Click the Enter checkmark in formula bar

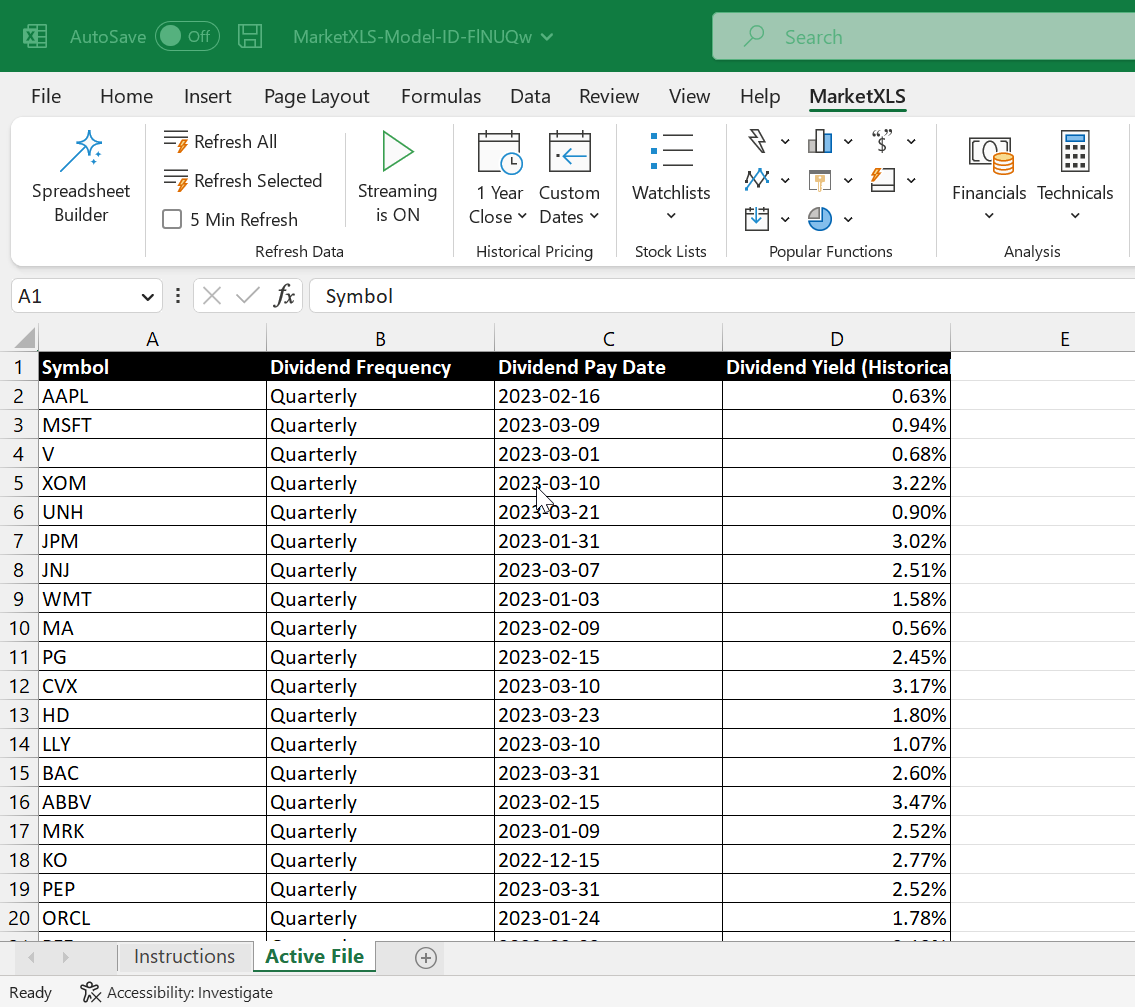pyautogui.click(x=248, y=296)
